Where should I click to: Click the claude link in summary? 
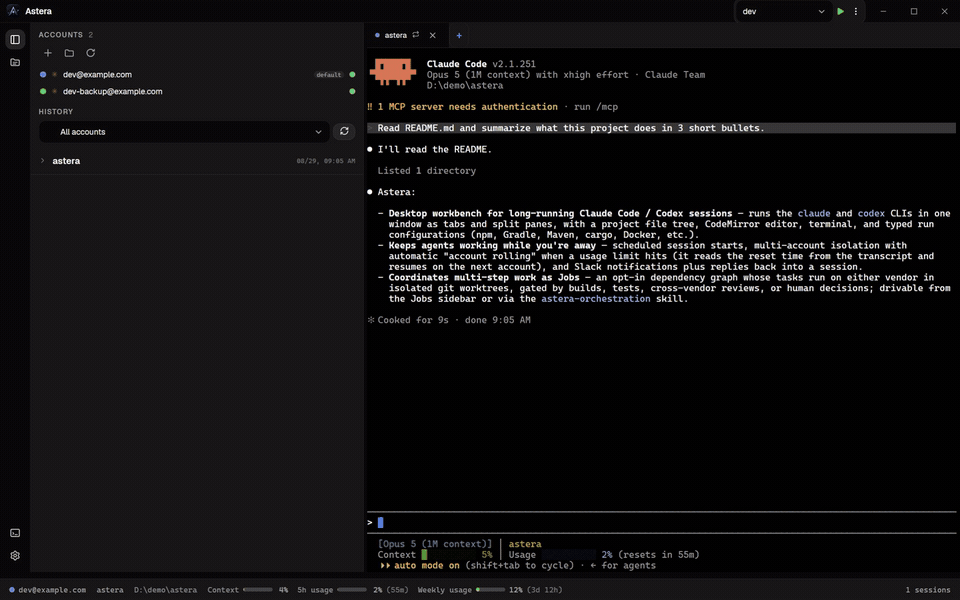click(x=814, y=214)
